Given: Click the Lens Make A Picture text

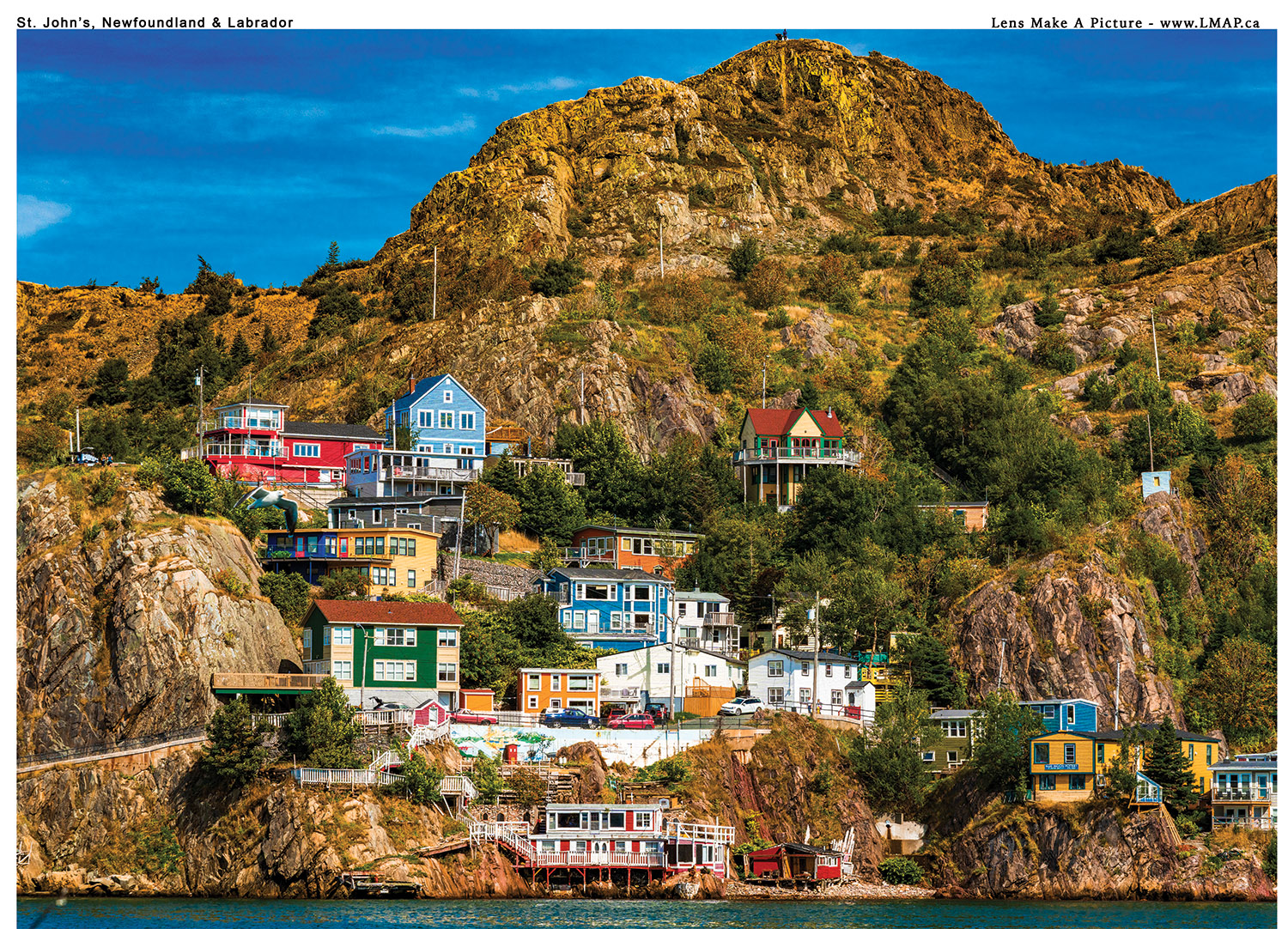Looking at the screenshot, I should [1066, 22].
